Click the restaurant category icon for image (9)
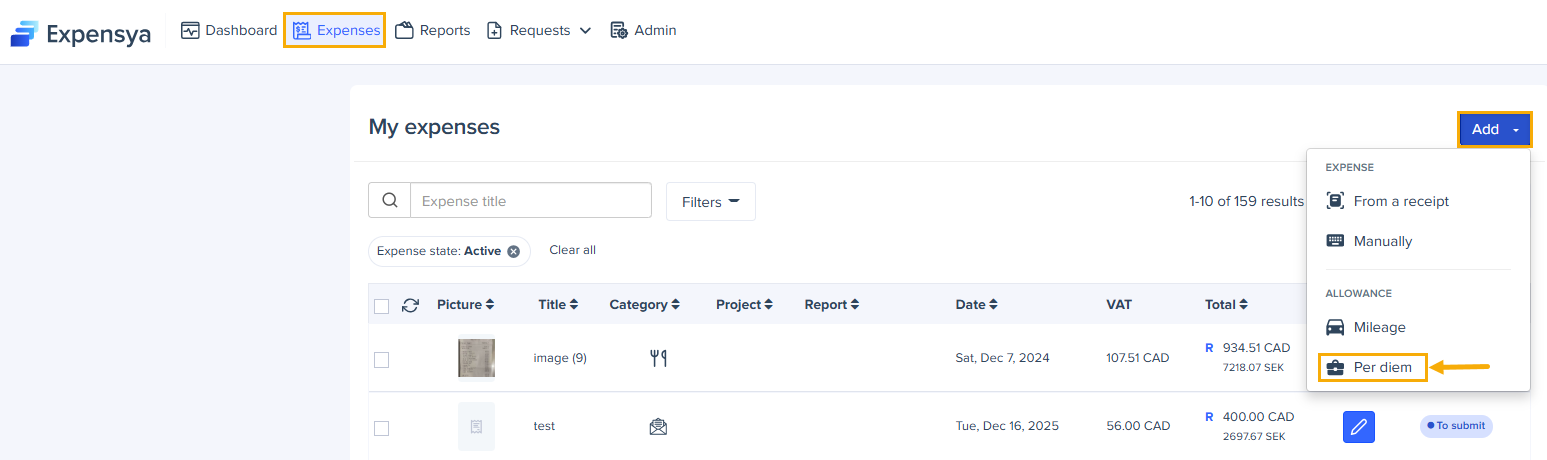The width and height of the screenshot is (1547, 460). 658,358
